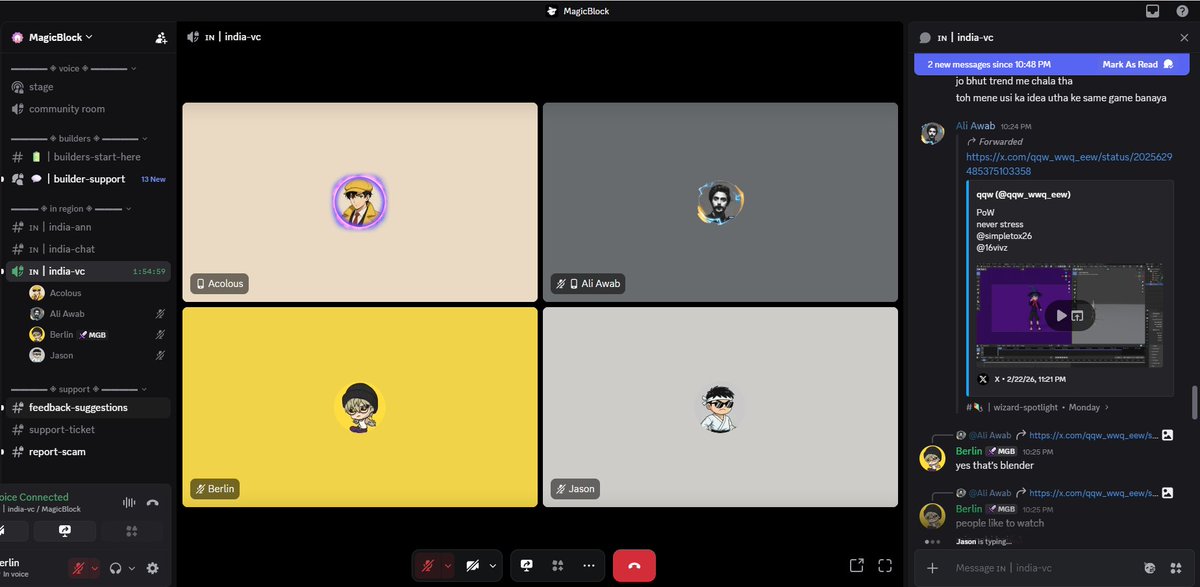Collapse the builders category
The image size is (1200, 587).
[80, 138]
